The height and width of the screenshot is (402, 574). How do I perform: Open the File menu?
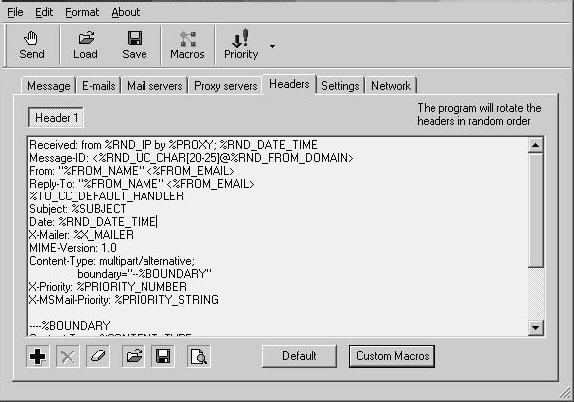click(x=15, y=12)
